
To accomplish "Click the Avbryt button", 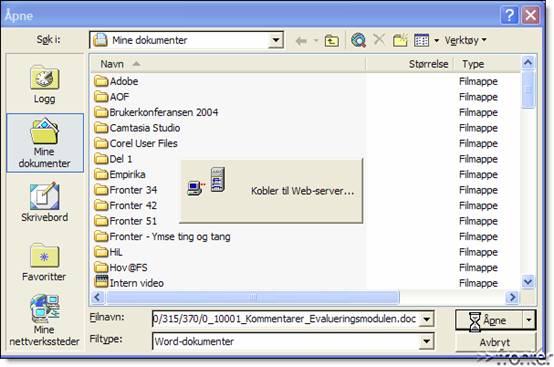I will (495, 342).
